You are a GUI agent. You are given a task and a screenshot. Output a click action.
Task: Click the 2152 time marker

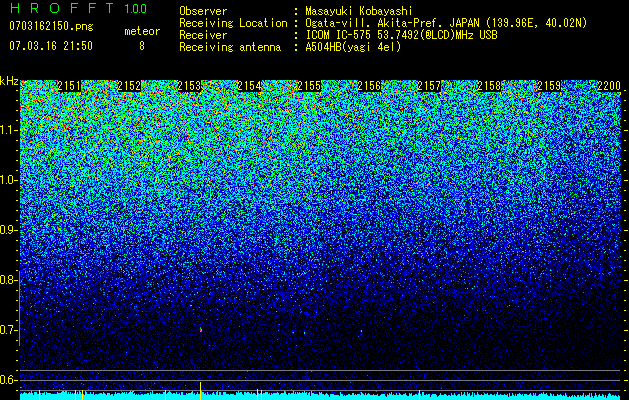(129, 86)
